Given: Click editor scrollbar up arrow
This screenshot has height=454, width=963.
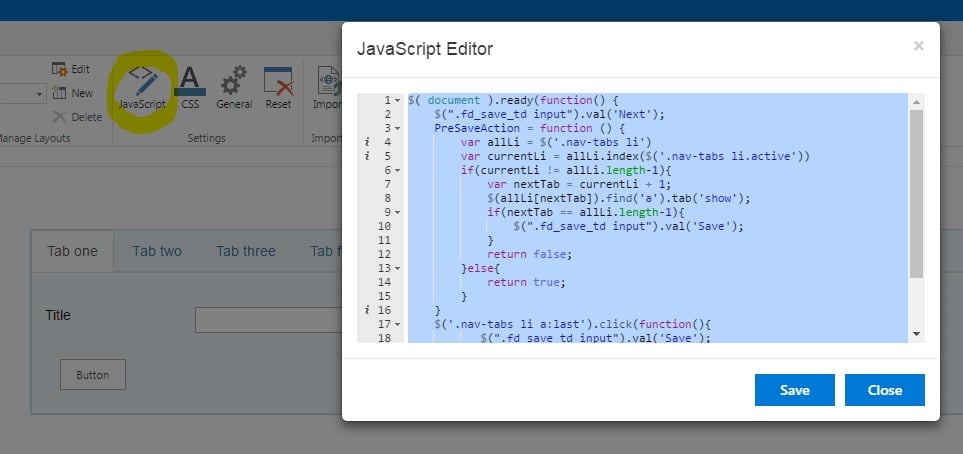Looking at the screenshot, I should pos(916,102).
